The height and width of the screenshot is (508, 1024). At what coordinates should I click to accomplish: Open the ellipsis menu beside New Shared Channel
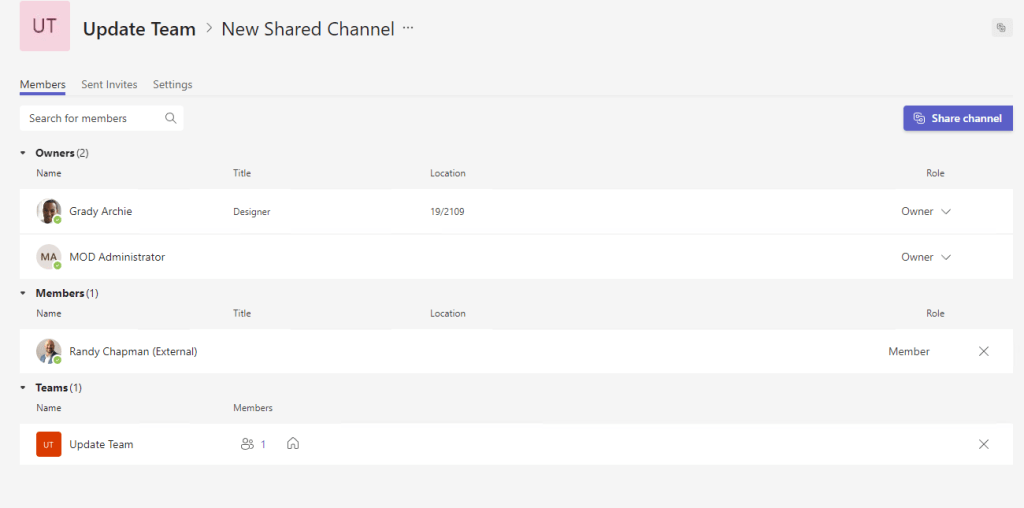pos(408,29)
